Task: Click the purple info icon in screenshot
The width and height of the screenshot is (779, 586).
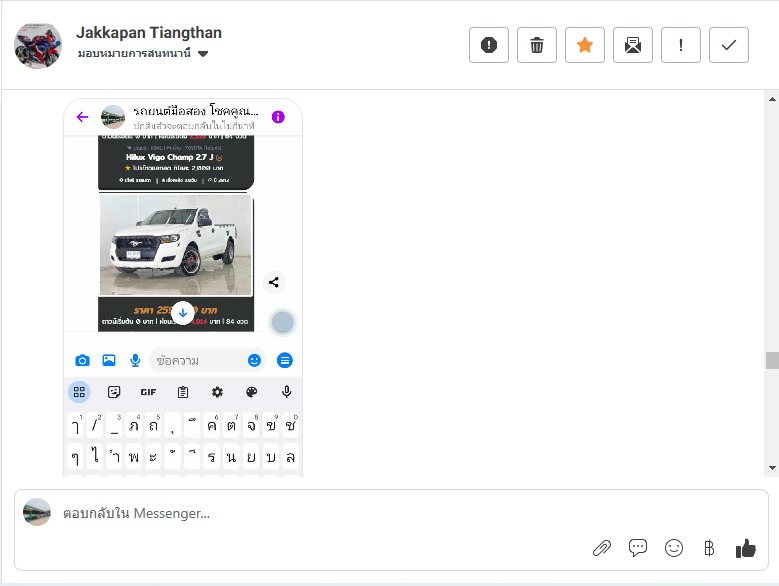Action: [x=278, y=117]
